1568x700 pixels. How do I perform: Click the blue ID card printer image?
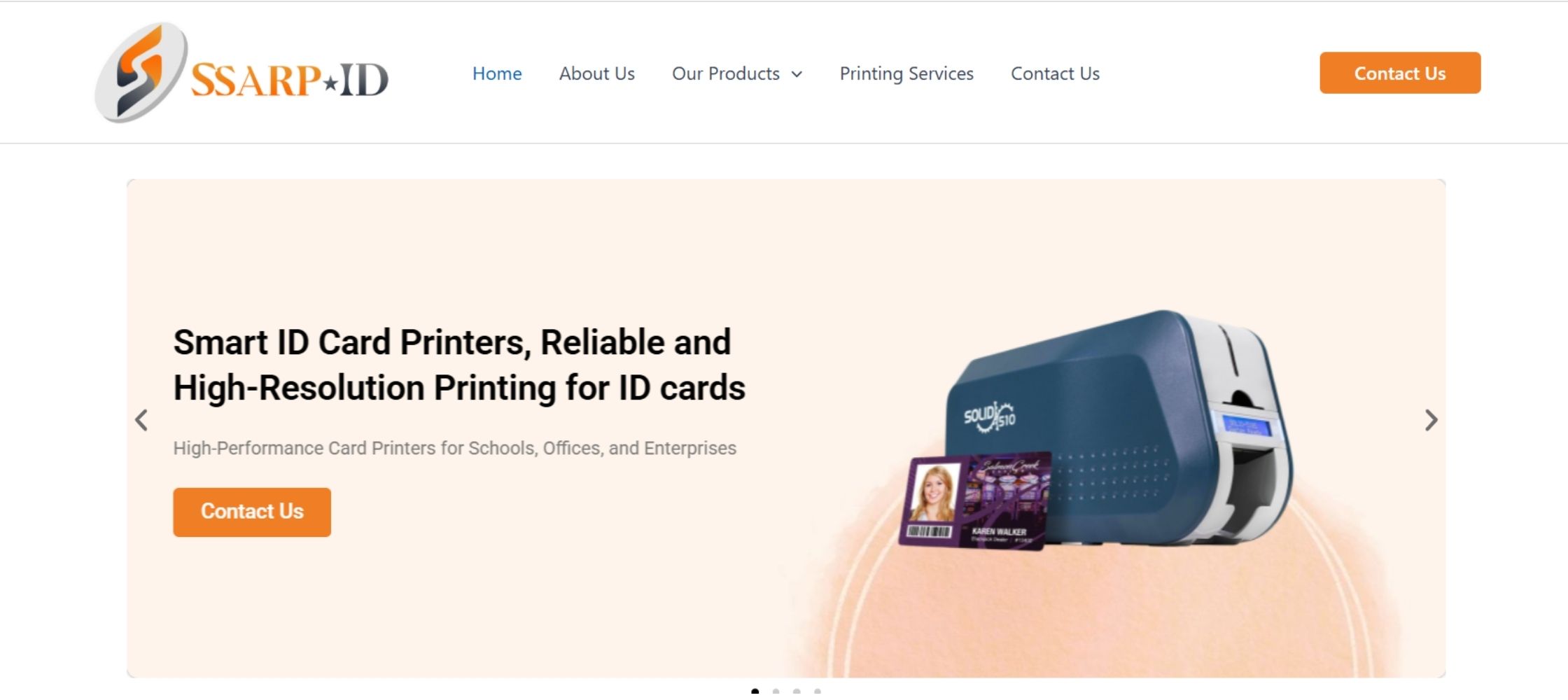coord(1120,428)
